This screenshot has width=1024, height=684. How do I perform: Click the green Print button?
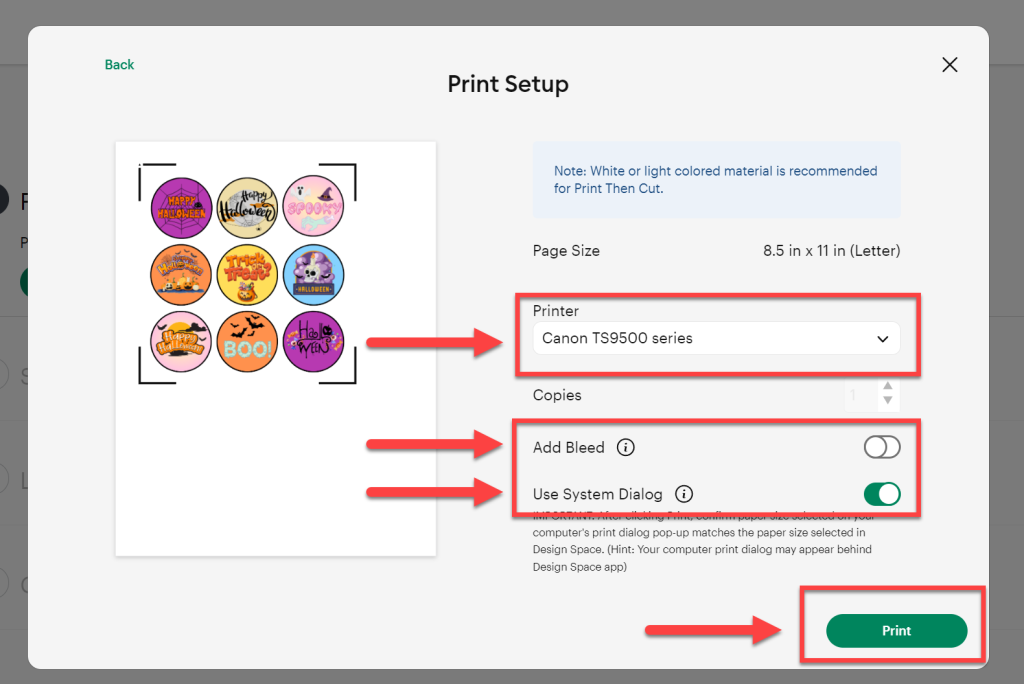click(897, 630)
